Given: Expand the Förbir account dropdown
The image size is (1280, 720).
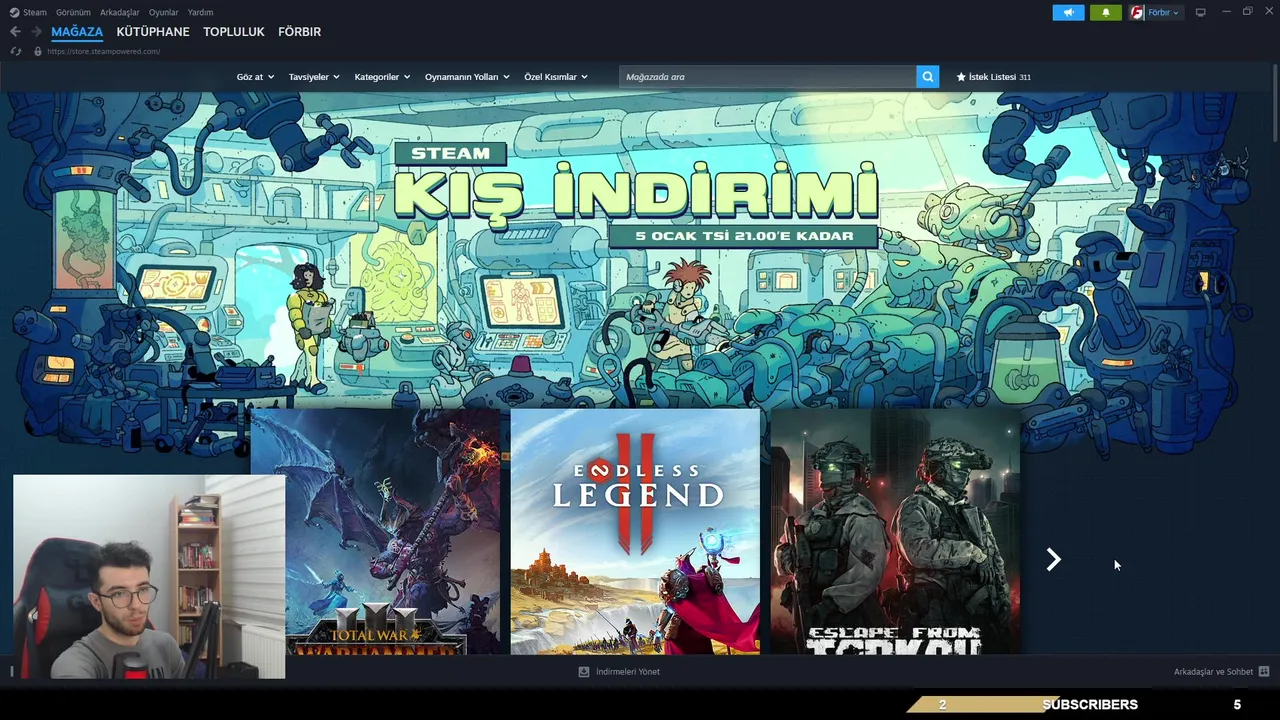Looking at the screenshot, I should click(x=1163, y=12).
